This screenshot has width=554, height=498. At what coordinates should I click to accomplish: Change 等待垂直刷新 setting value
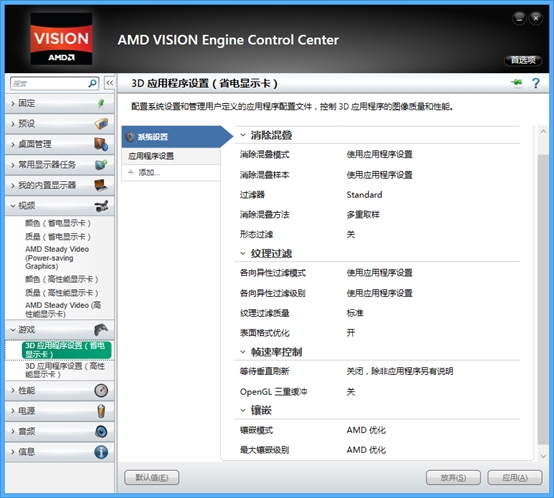point(400,371)
